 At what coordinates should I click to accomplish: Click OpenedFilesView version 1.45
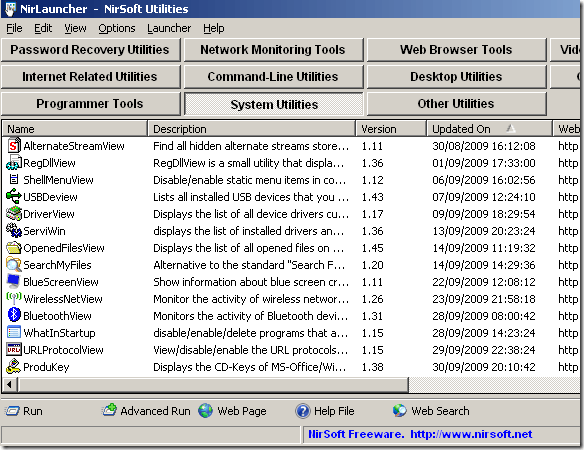pyautogui.click(x=372, y=248)
